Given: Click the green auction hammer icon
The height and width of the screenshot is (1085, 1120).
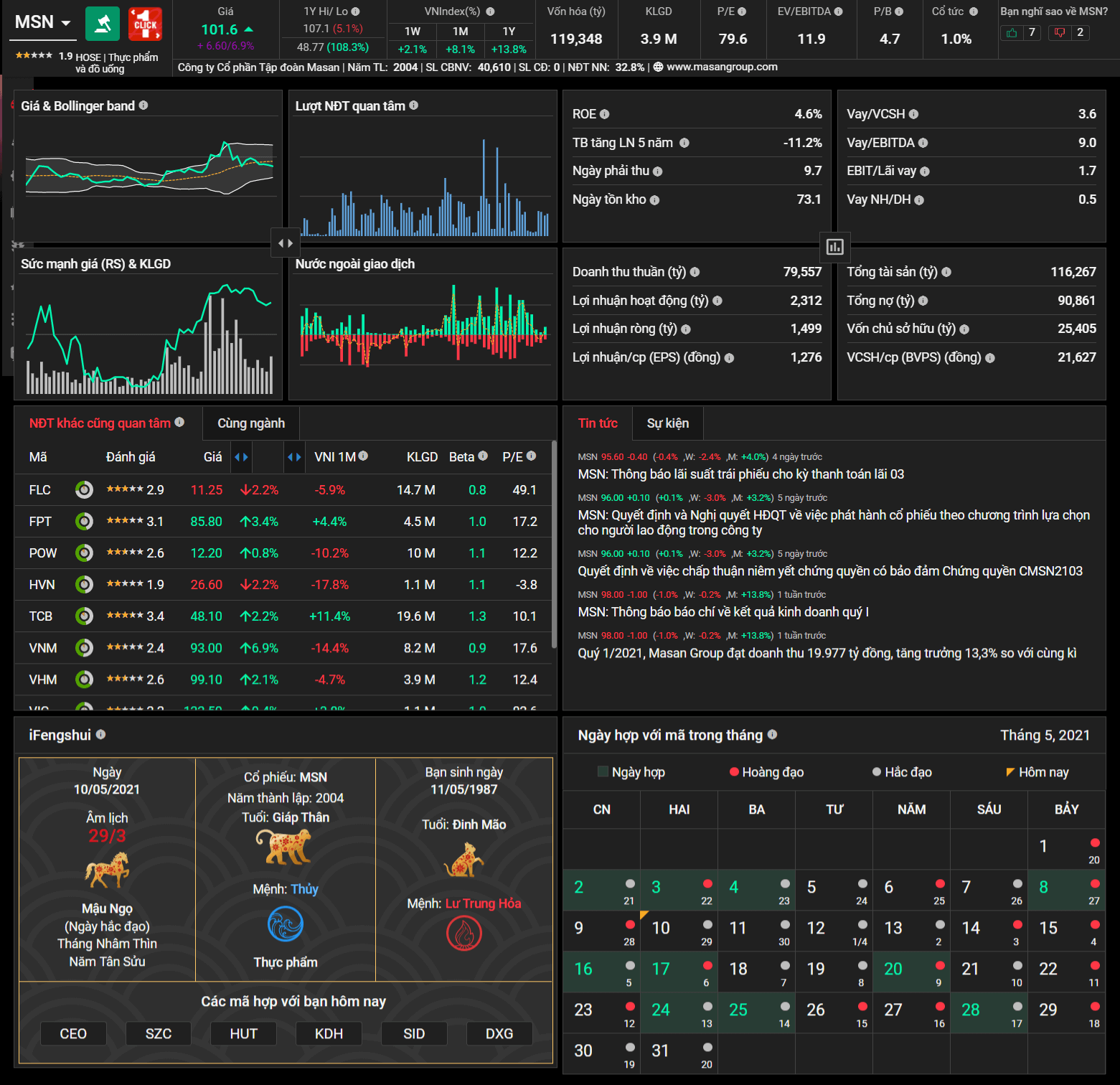Looking at the screenshot, I should pos(103,24).
